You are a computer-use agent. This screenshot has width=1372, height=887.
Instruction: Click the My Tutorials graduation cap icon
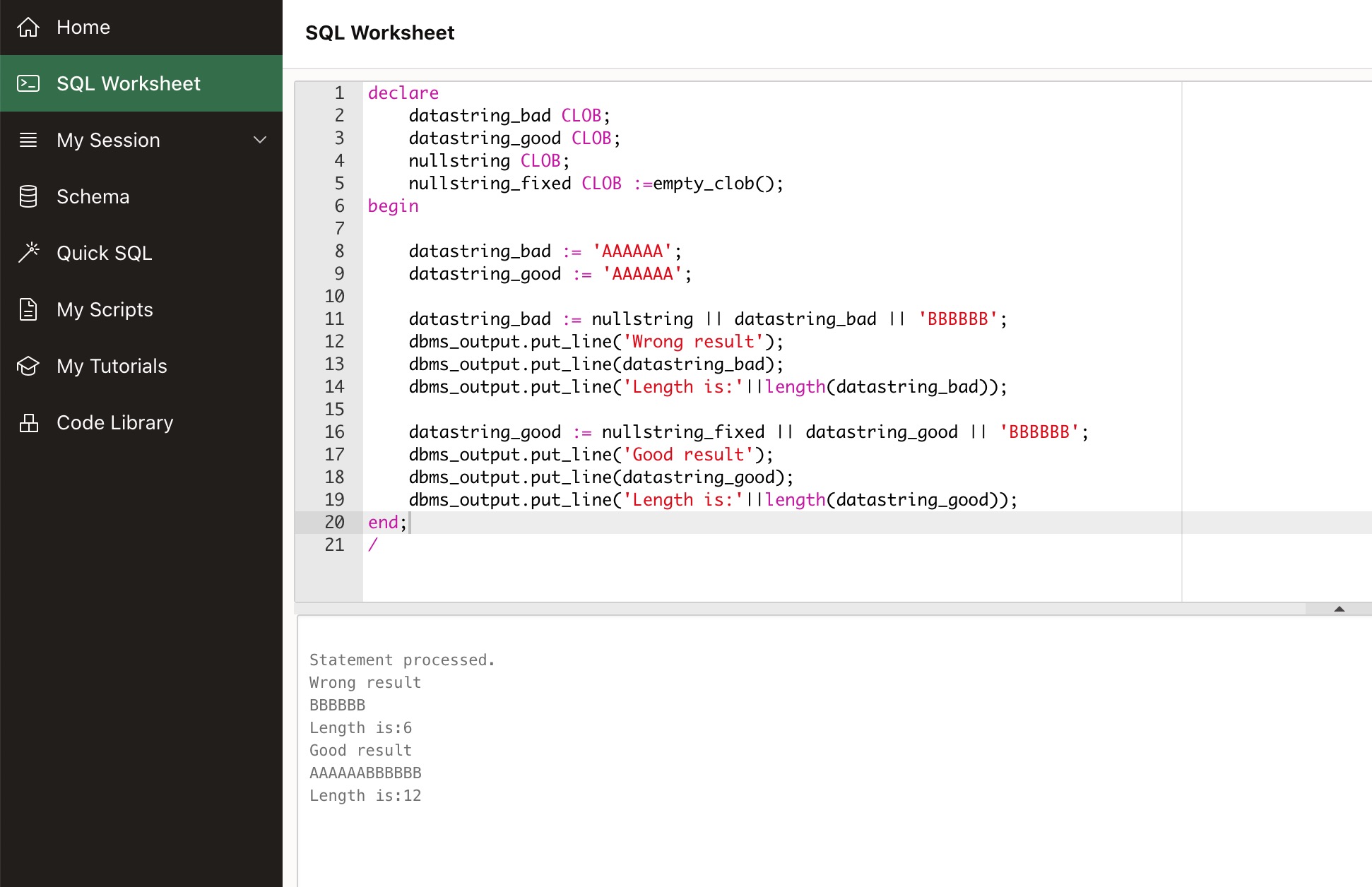28,366
